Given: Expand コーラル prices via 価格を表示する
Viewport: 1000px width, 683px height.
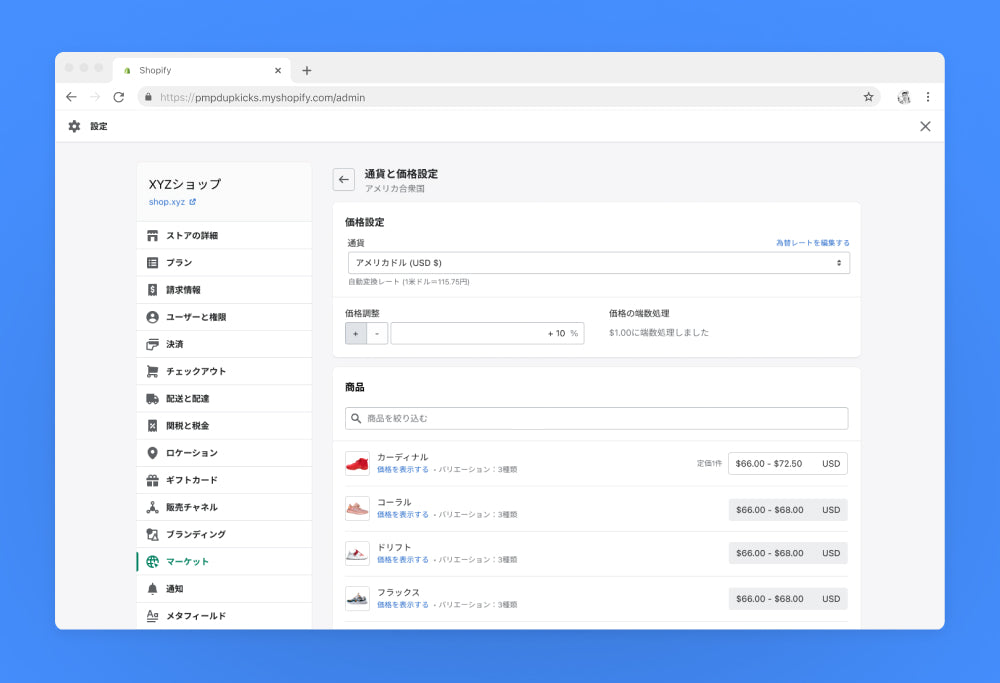Looking at the screenshot, I should coord(403,514).
